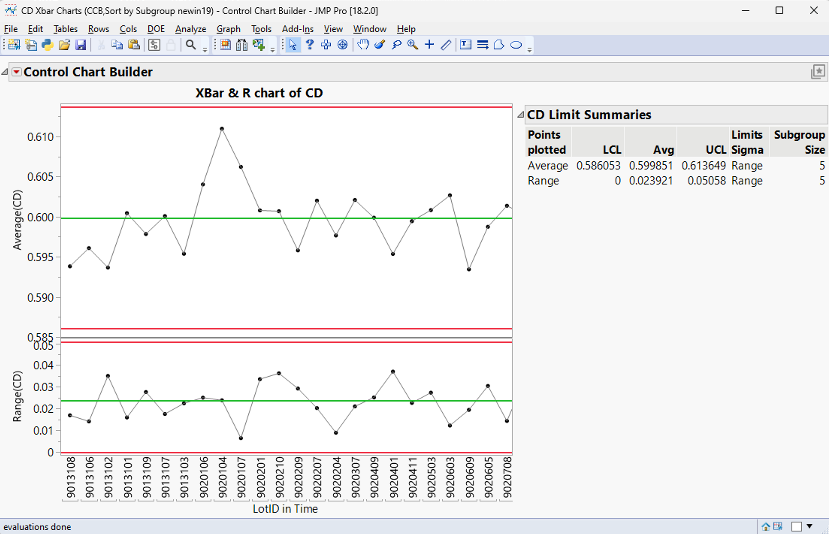Expand the tools toolbar overflow arrow
829x534 pixels.
529,50
